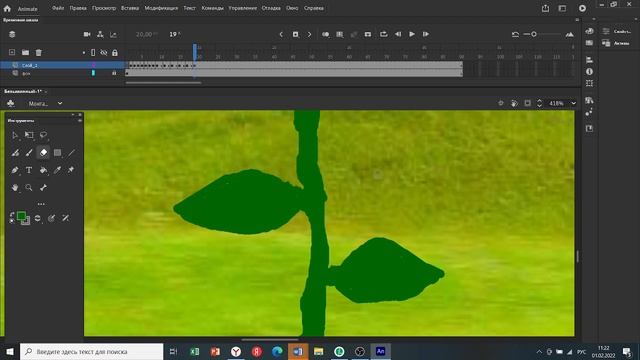Step back one frame
Image resolution: width=640 pixels, height=360 pixels.
tap(398, 35)
